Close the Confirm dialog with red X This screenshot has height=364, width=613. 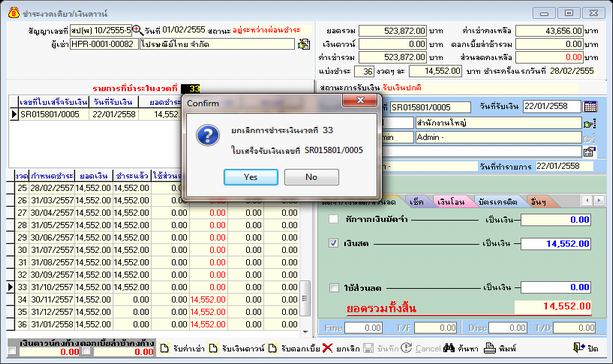(360, 100)
